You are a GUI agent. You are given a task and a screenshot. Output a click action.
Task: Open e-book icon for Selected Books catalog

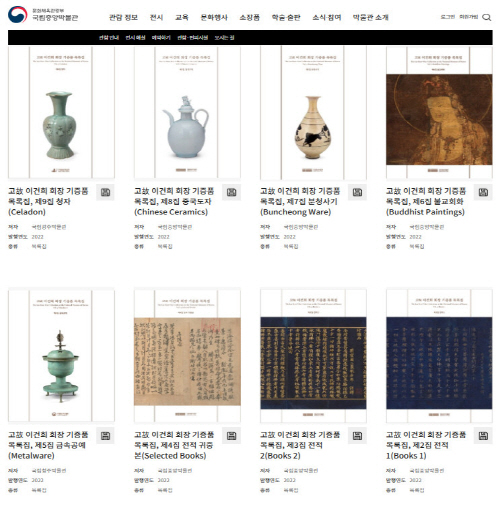click(231, 436)
